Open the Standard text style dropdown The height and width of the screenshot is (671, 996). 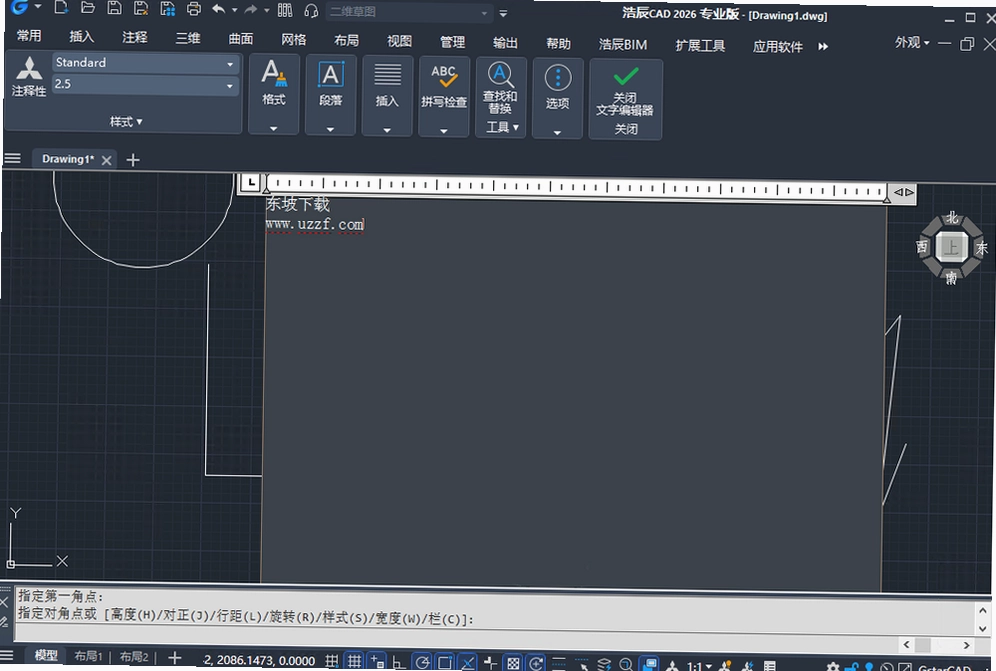click(229, 64)
